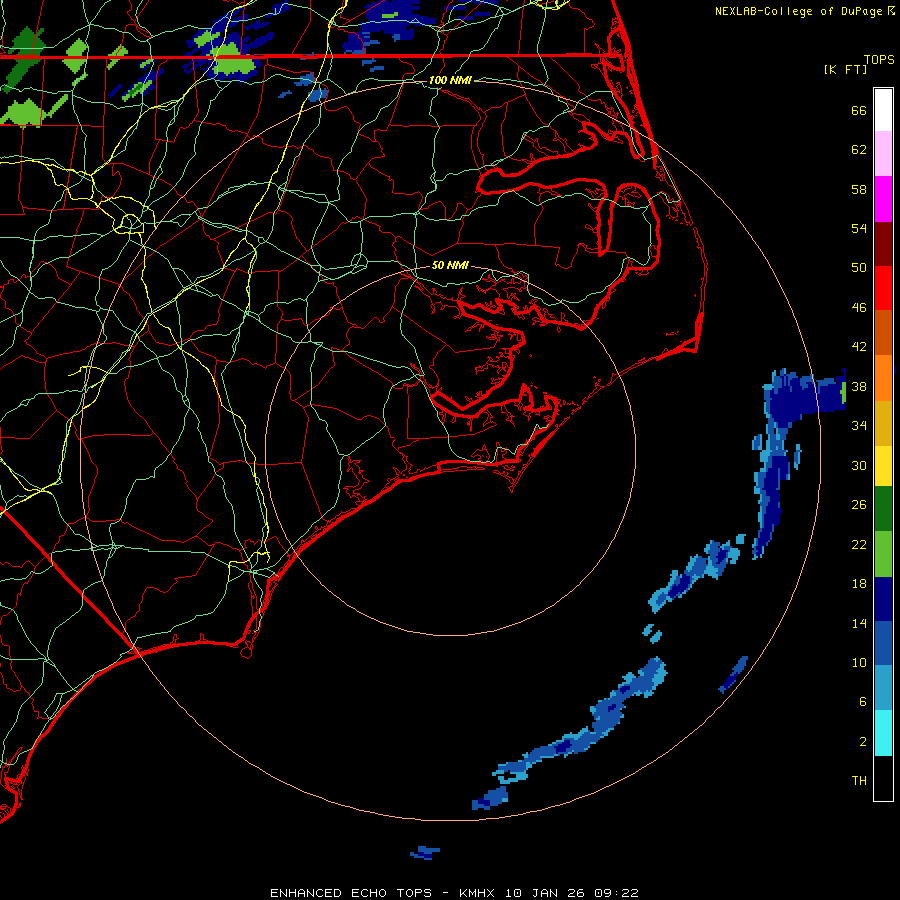This screenshot has width=900, height=900.
Task: Click the '50 NMI' range ring label
Action: [x=450, y=265]
